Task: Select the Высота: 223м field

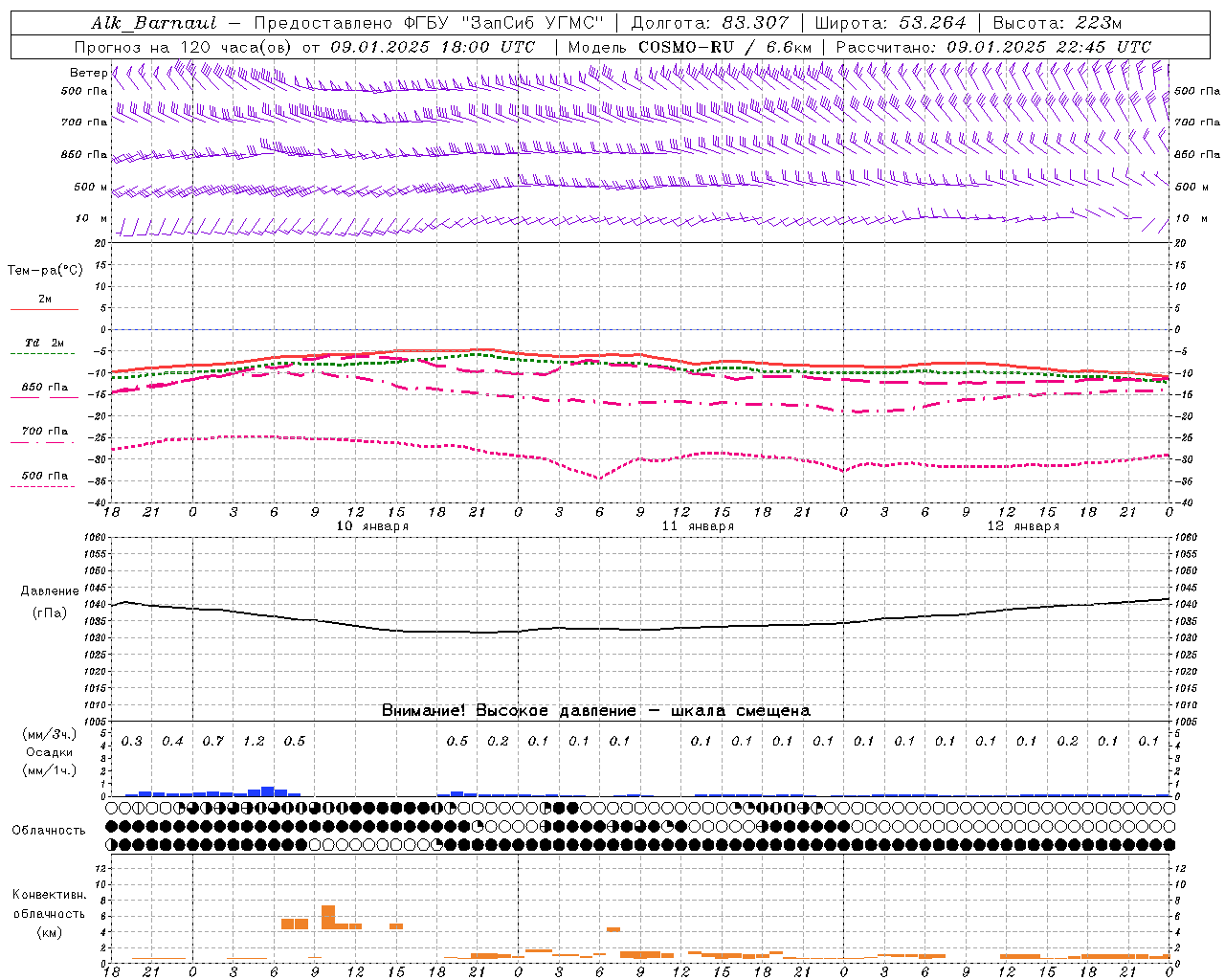Action: pos(1057,23)
